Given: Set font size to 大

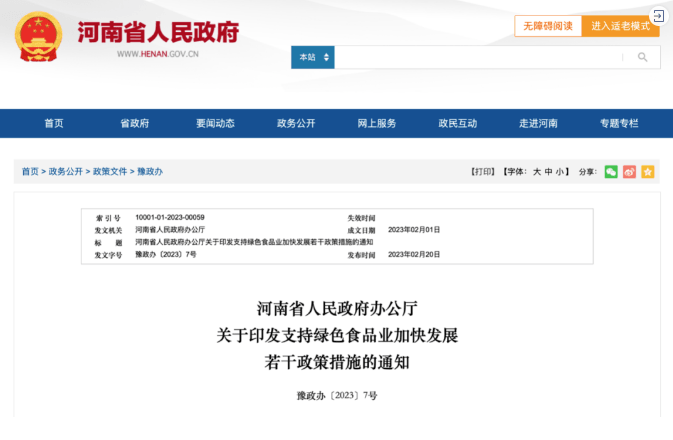Looking at the screenshot, I should click(x=536, y=172).
